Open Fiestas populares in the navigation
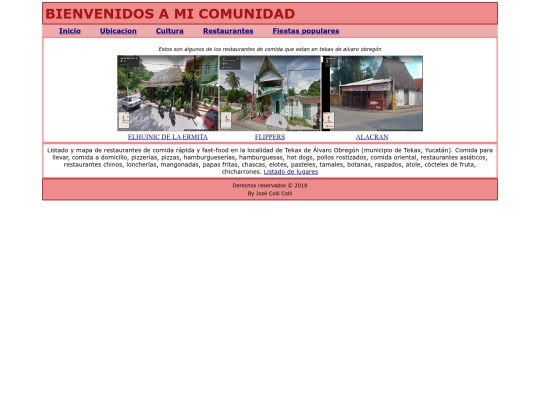The height and width of the screenshot is (405, 540). (x=306, y=31)
